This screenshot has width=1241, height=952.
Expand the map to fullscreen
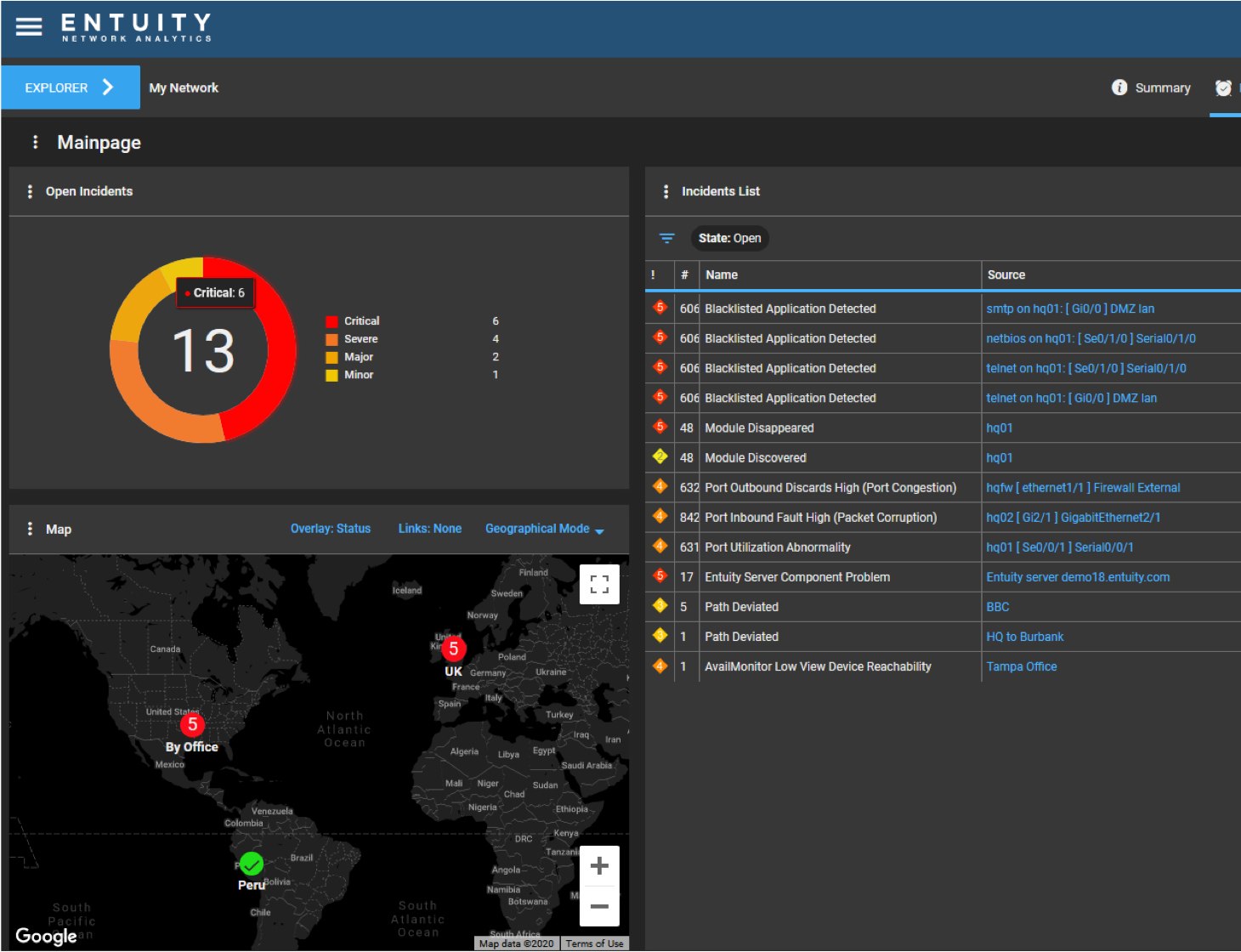(x=599, y=584)
